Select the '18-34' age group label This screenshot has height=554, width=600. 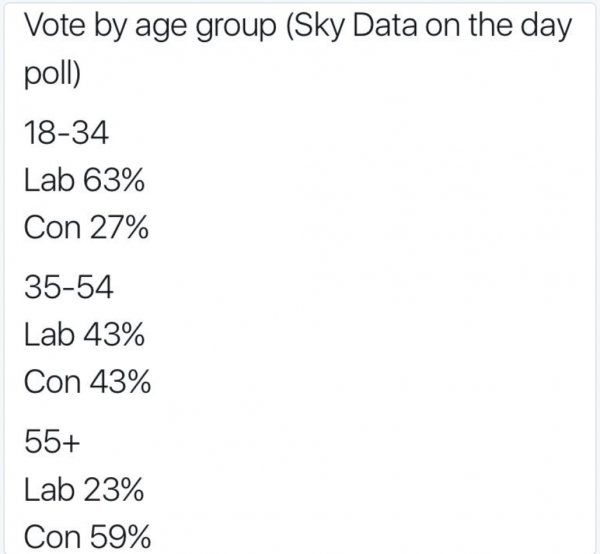66,133
